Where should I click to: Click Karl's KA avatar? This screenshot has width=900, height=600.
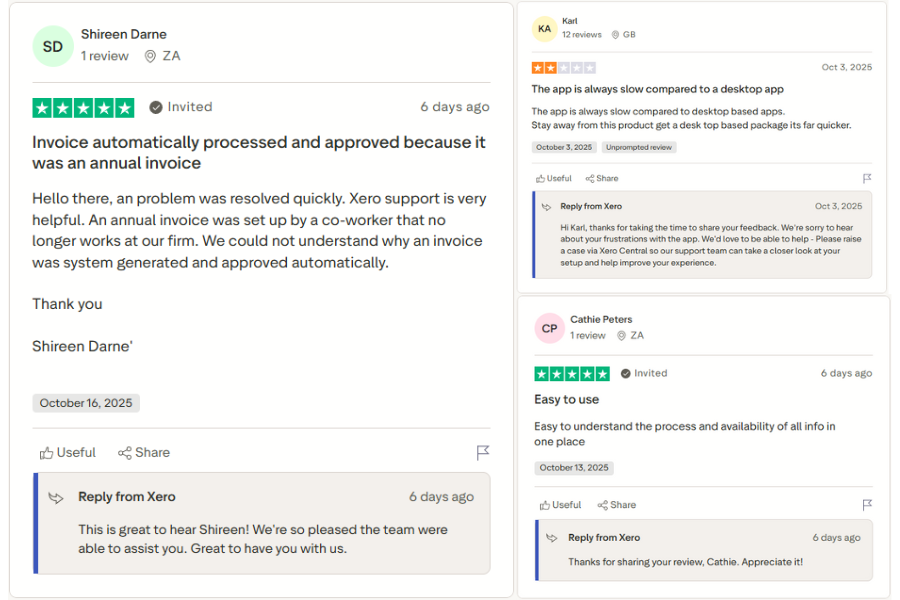[544, 29]
